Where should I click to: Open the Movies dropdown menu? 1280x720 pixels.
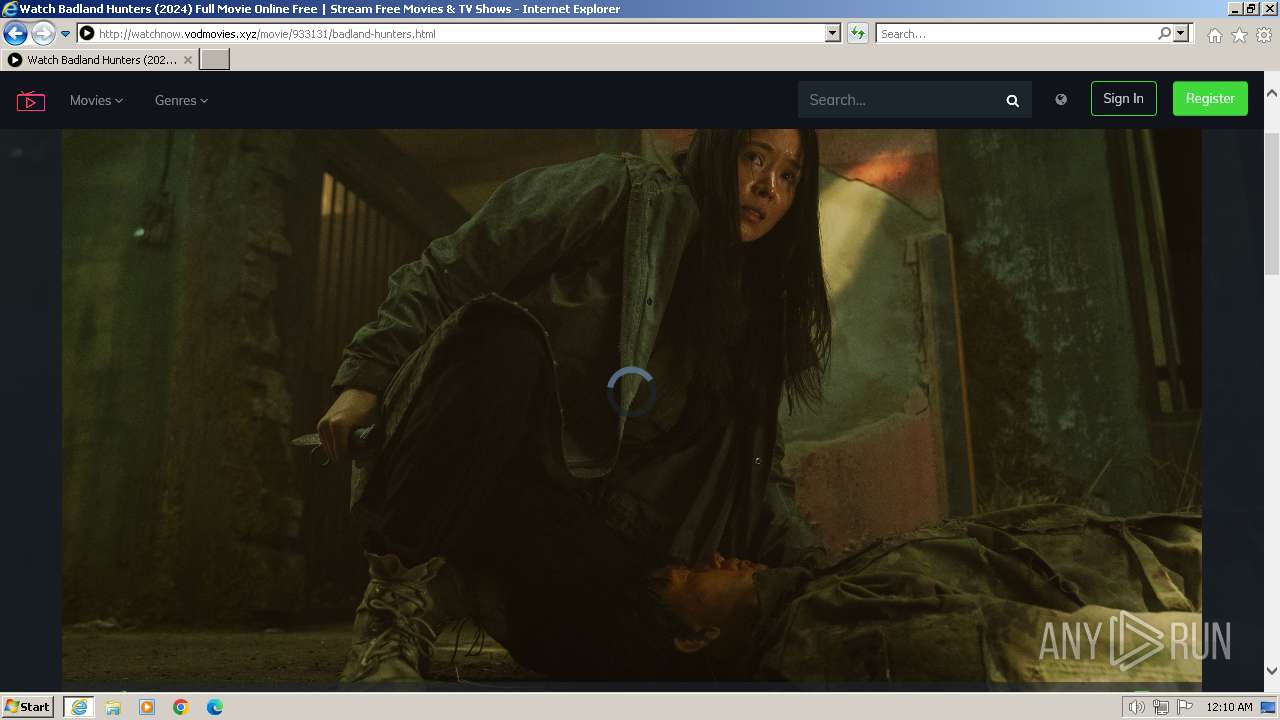(96, 100)
